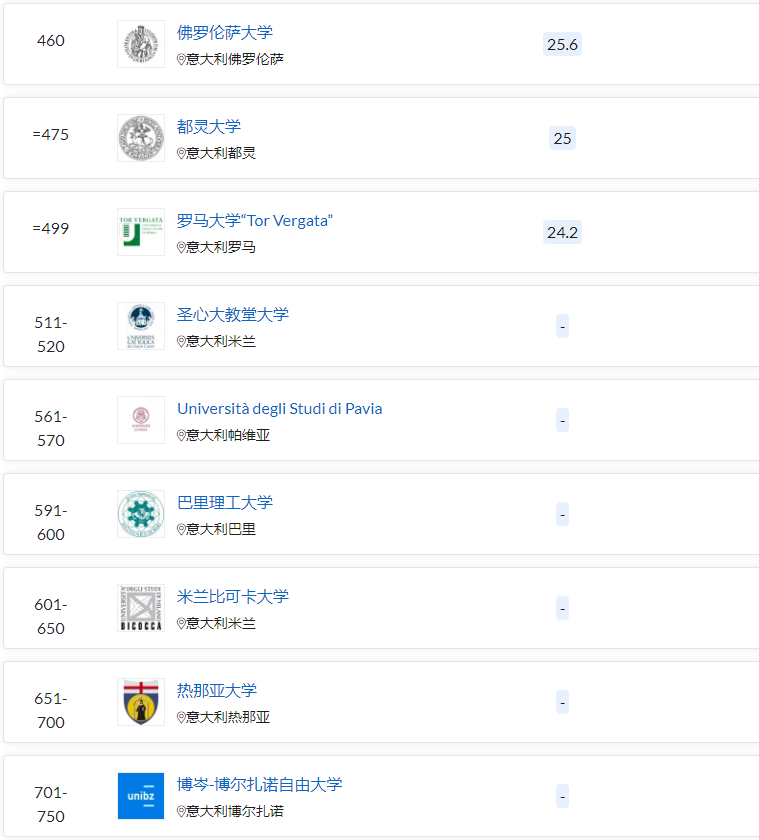Click location pin in 圣心大教堂大学 row

tap(181, 341)
